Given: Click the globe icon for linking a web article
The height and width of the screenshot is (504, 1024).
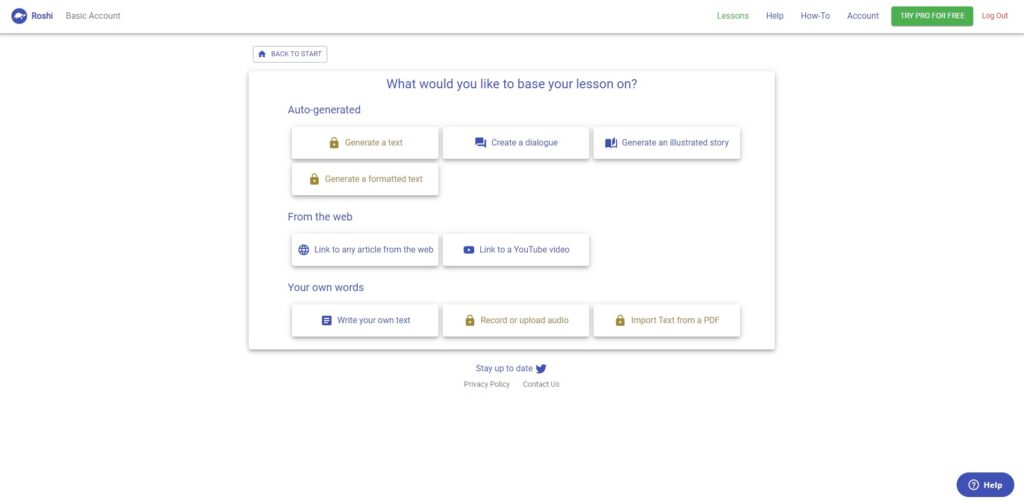Looking at the screenshot, I should click(304, 250).
